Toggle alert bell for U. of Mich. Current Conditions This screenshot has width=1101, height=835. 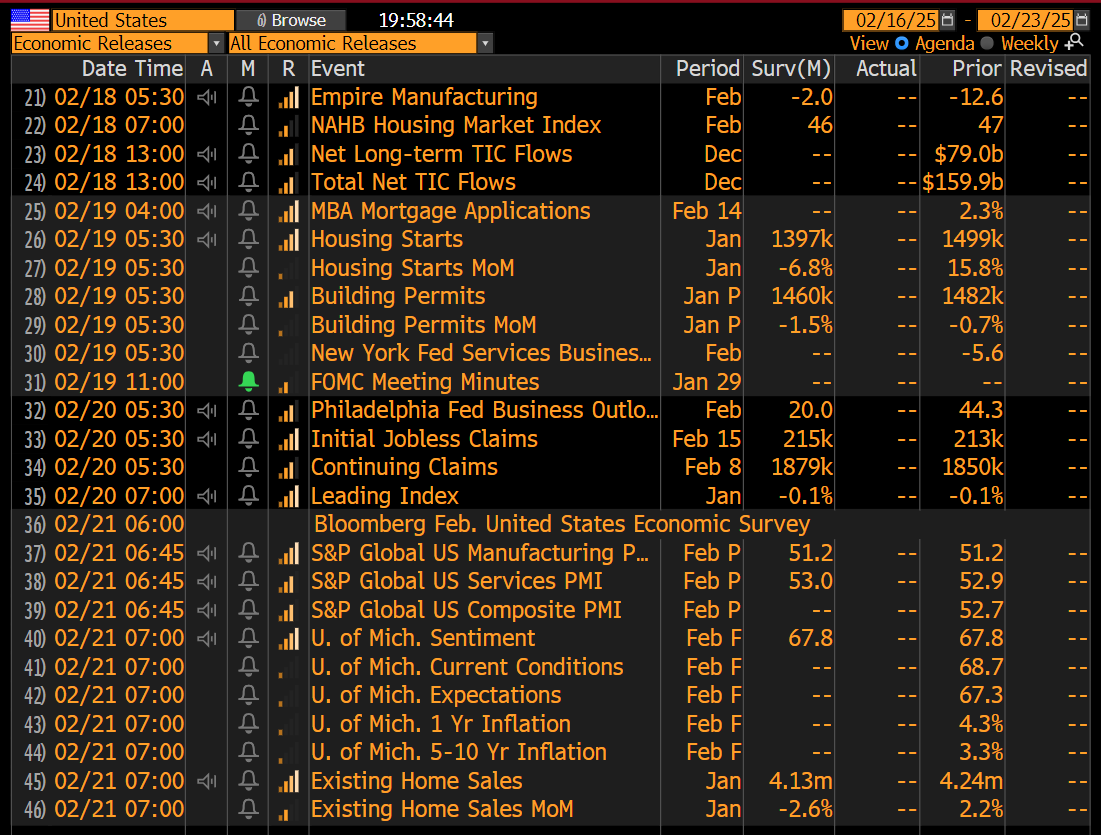[x=248, y=666]
